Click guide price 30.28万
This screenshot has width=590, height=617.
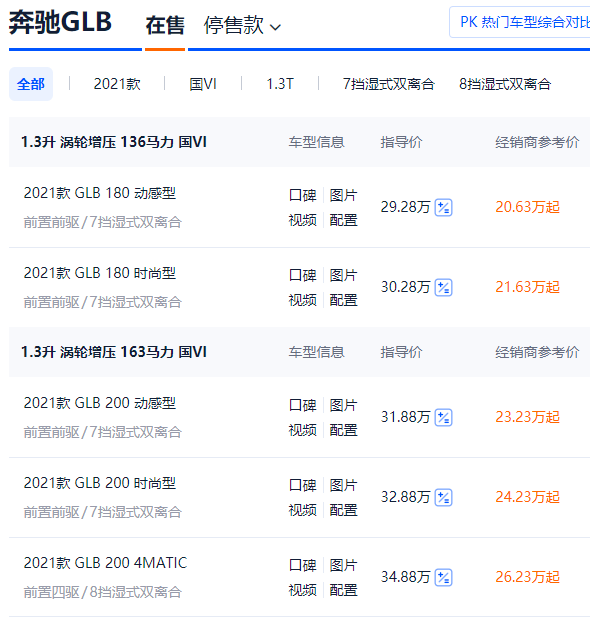[405, 287]
